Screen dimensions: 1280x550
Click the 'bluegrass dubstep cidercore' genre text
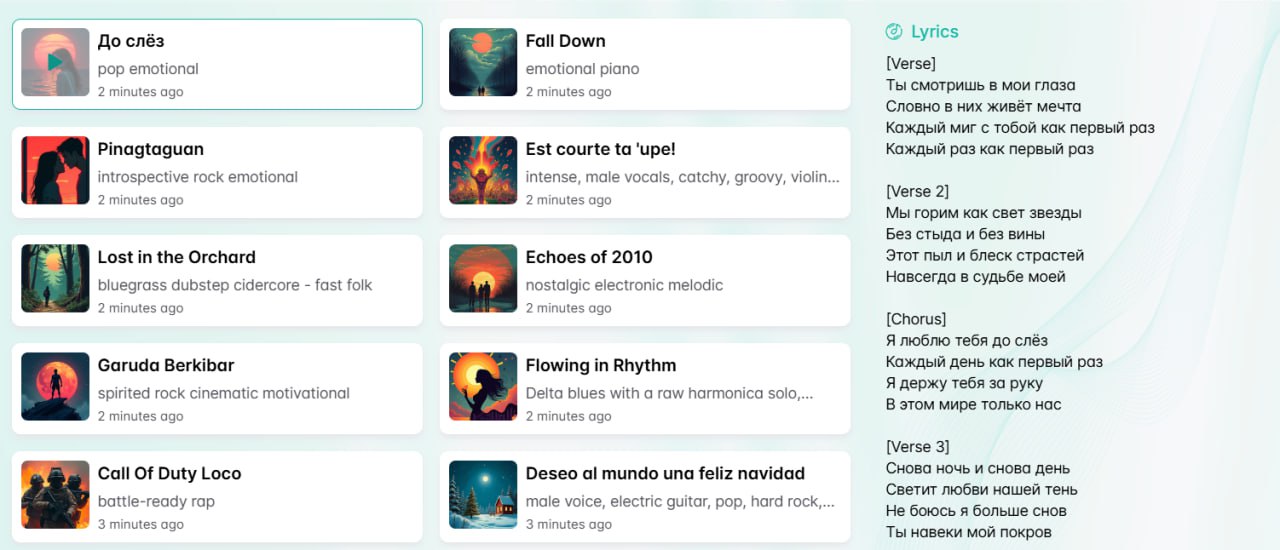pos(235,285)
